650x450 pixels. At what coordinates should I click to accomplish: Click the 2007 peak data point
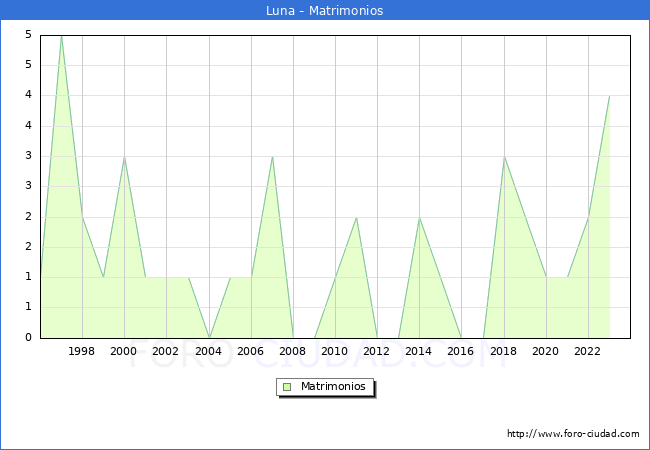(x=272, y=157)
